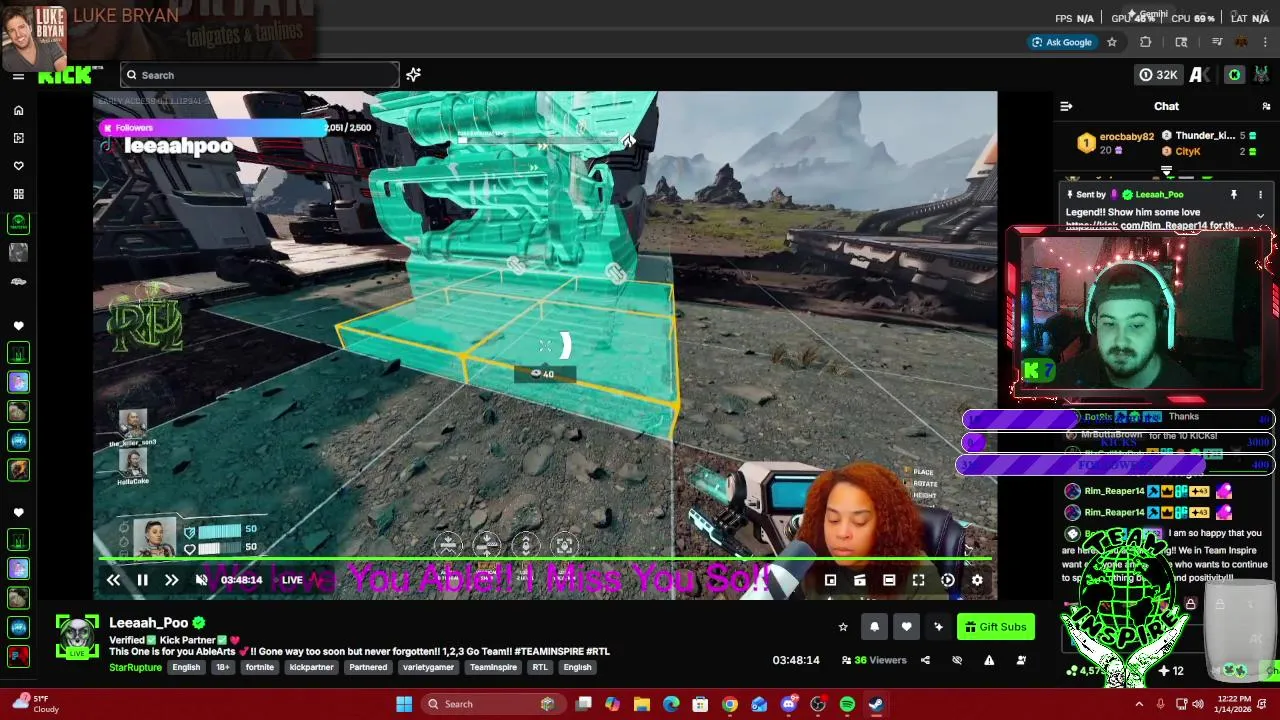1280x720 pixels.
Task: Toggle stream notifications bell
Action: tap(874, 627)
